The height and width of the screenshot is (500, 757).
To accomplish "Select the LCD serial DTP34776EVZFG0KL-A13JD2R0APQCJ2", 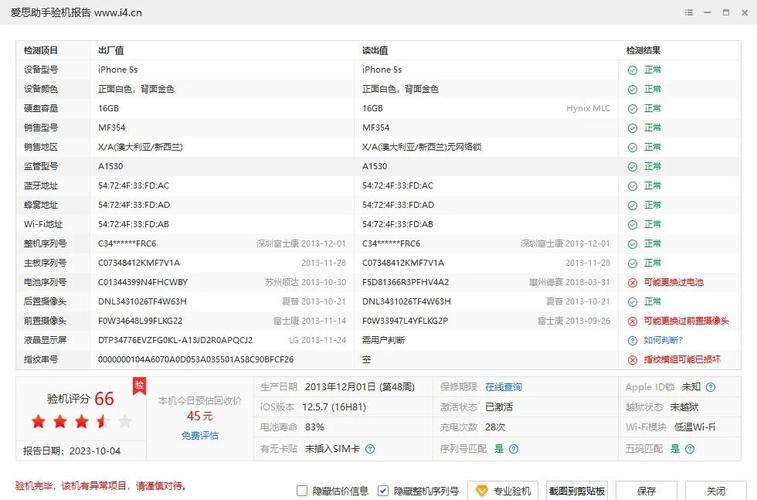I will [x=175, y=340].
